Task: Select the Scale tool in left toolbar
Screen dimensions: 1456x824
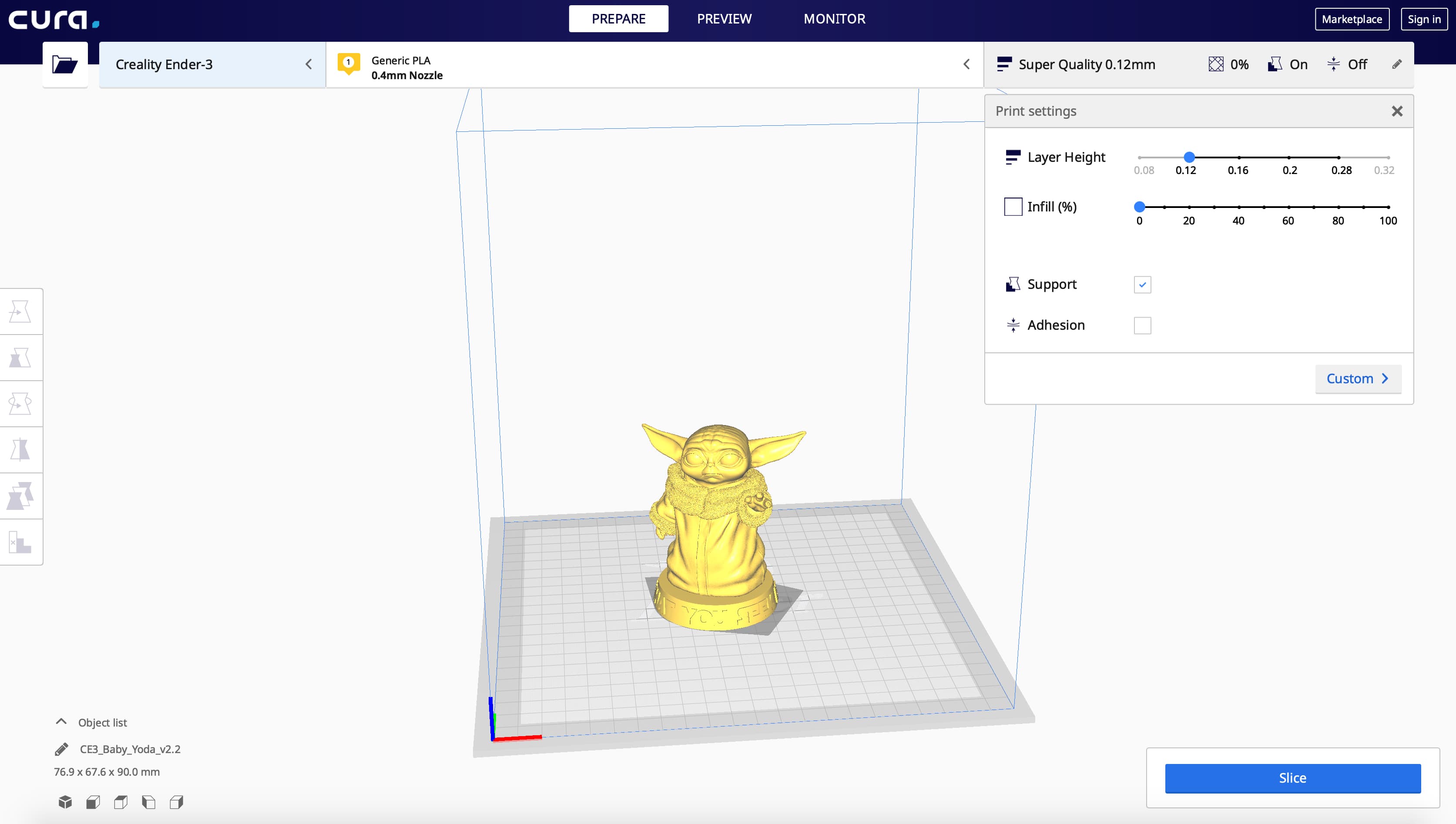Action: tap(20, 358)
